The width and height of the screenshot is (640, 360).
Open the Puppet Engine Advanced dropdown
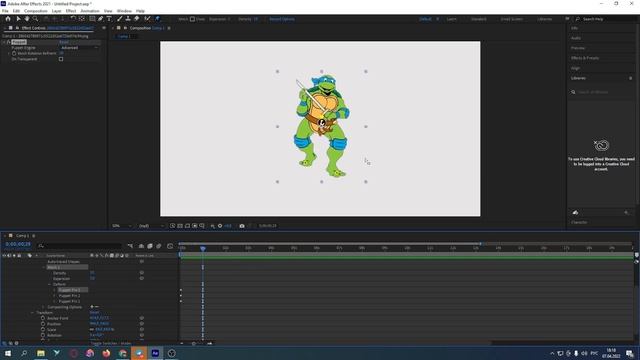(x=79, y=48)
